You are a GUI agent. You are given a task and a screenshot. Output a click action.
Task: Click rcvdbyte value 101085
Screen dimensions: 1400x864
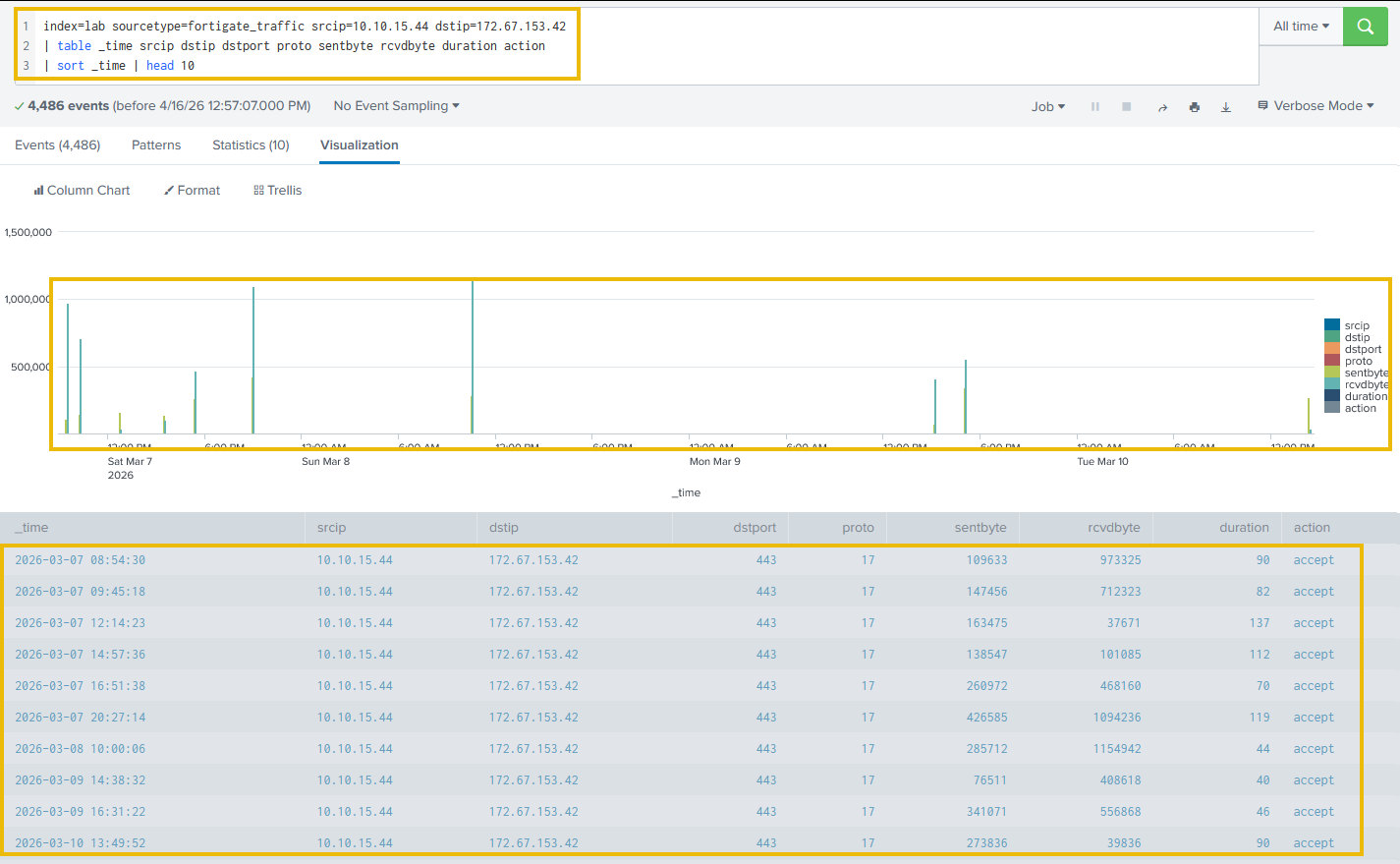click(1120, 655)
